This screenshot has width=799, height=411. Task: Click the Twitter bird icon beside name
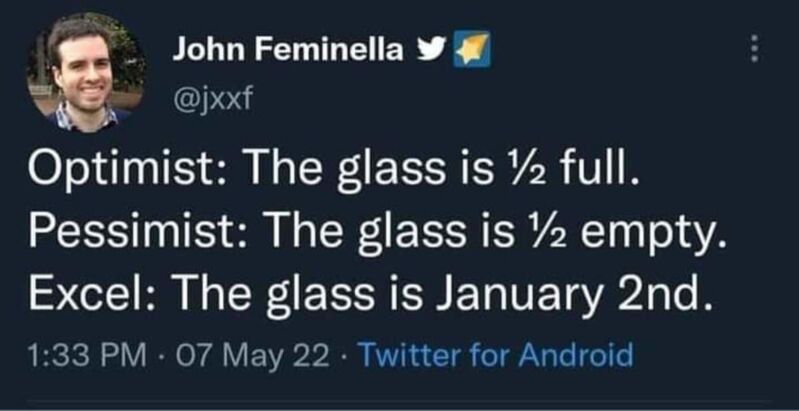431,49
